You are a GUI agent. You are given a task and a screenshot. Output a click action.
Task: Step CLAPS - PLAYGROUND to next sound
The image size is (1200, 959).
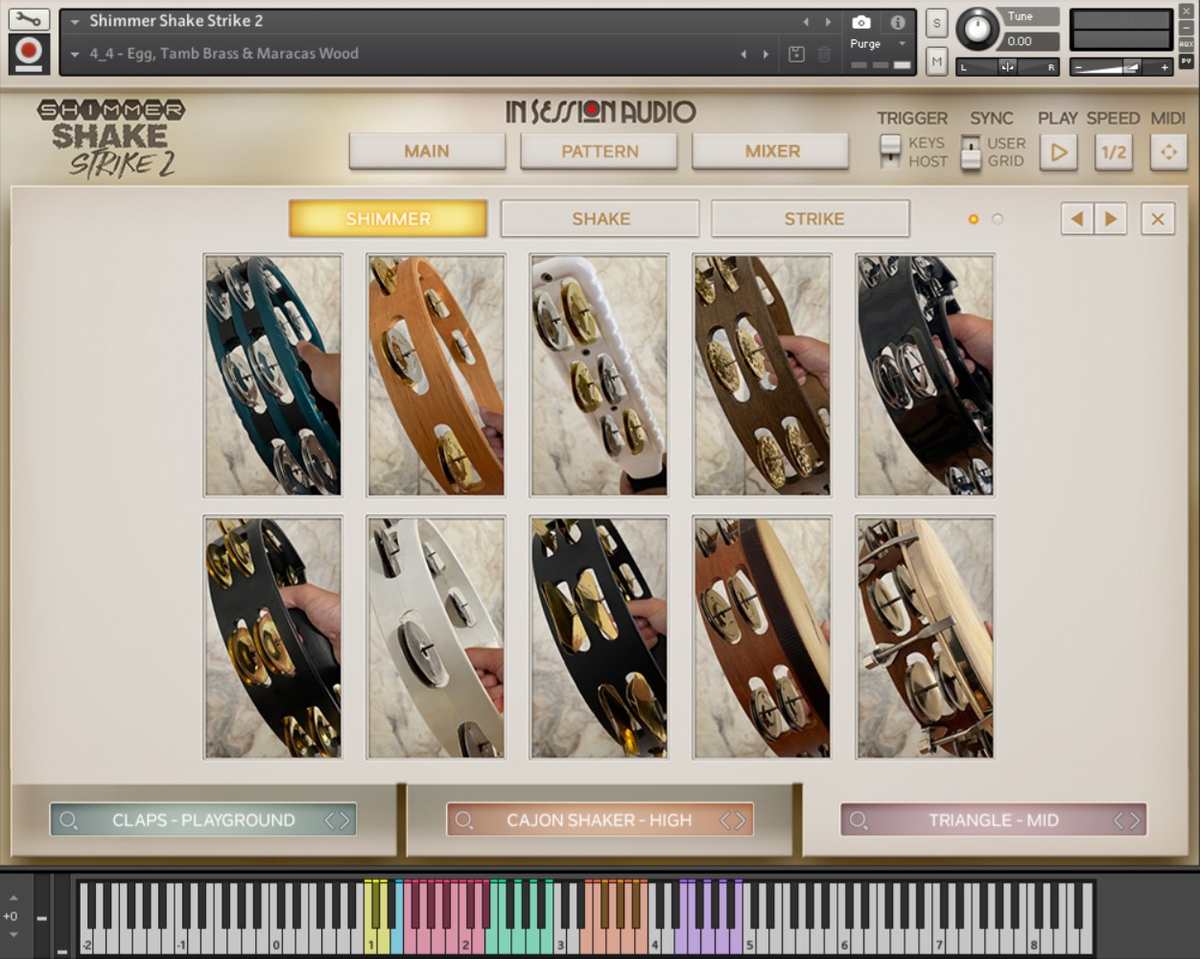pos(345,820)
